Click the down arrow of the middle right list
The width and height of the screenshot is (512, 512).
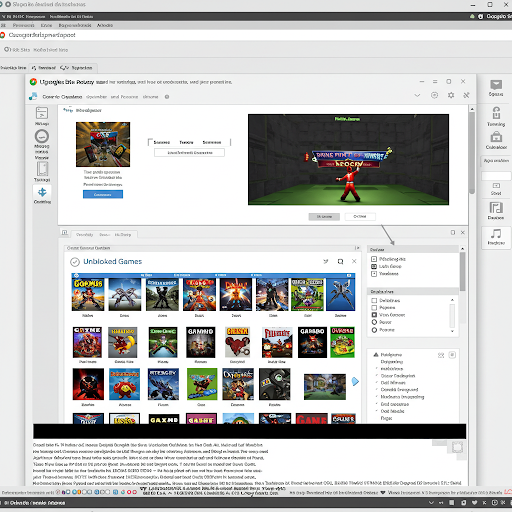click(452, 331)
